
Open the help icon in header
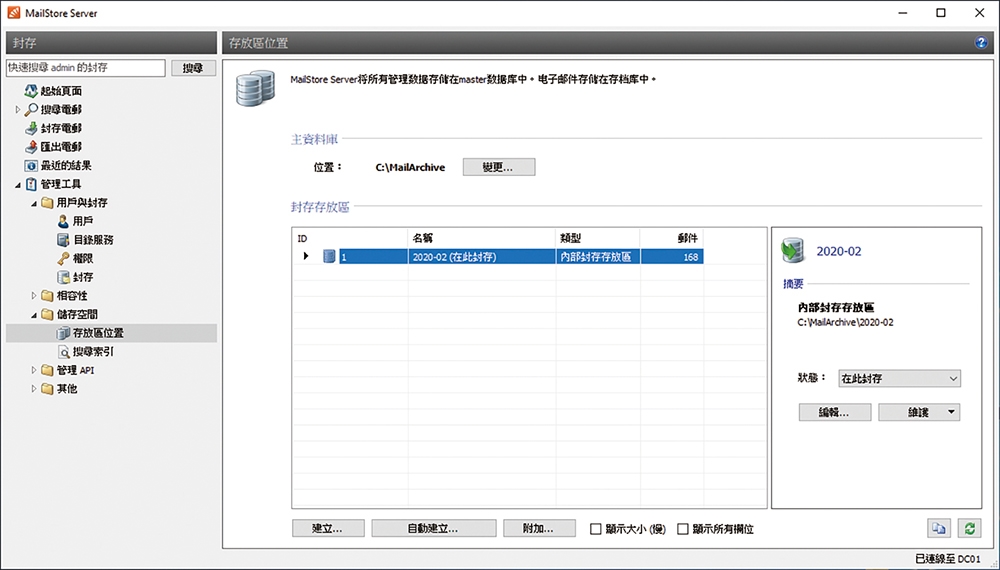pos(981,43)
